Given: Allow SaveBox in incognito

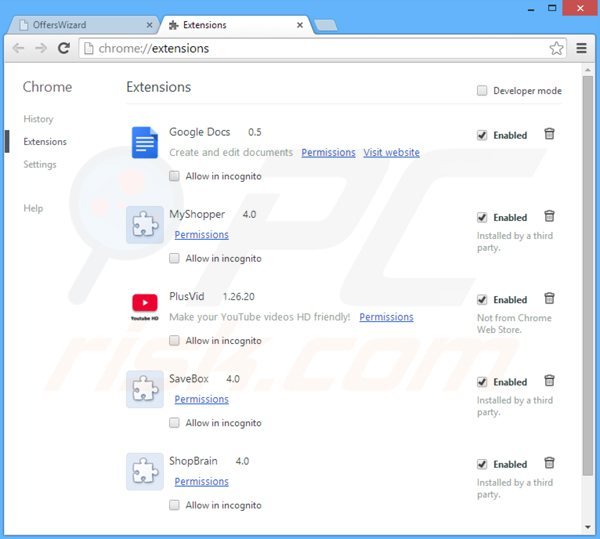Looking at the screenshot, I should point(174,423).
